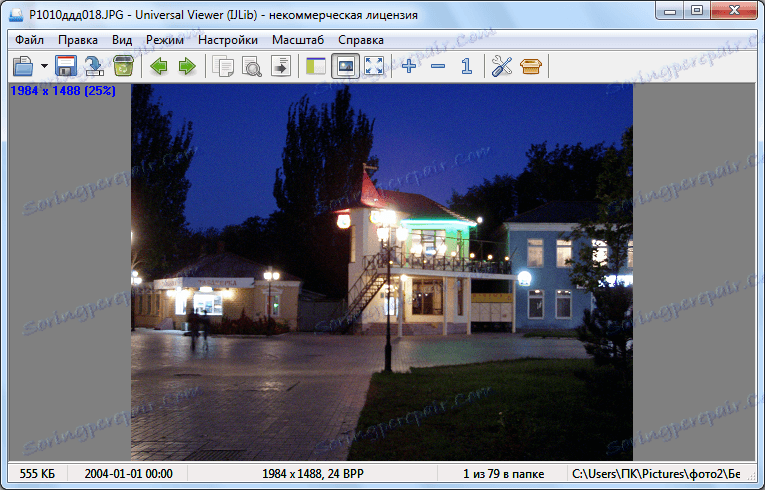This screenshot has width=765, height=490.
Task: Close the Universal Viewer window
Action: click(734, 11)
